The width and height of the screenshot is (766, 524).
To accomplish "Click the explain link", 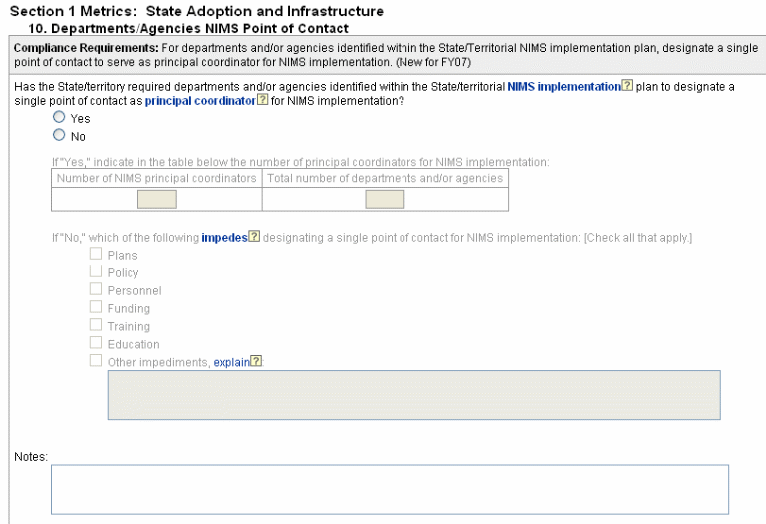I will [231, 362].
